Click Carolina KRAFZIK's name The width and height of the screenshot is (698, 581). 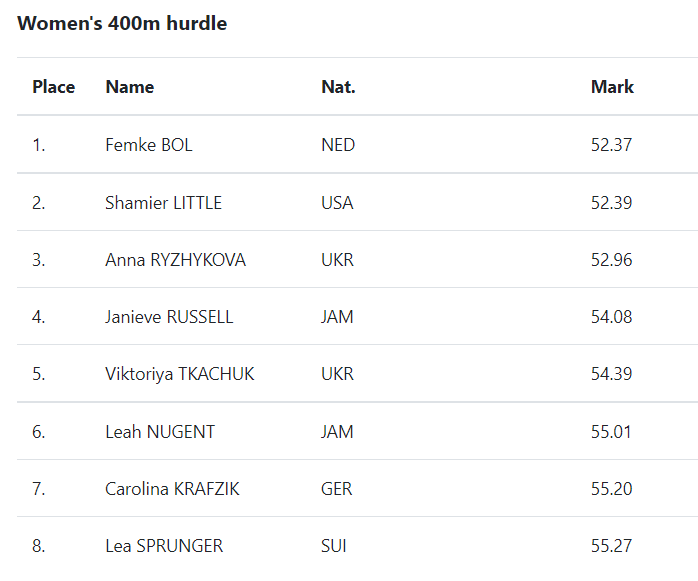point(172,489)
